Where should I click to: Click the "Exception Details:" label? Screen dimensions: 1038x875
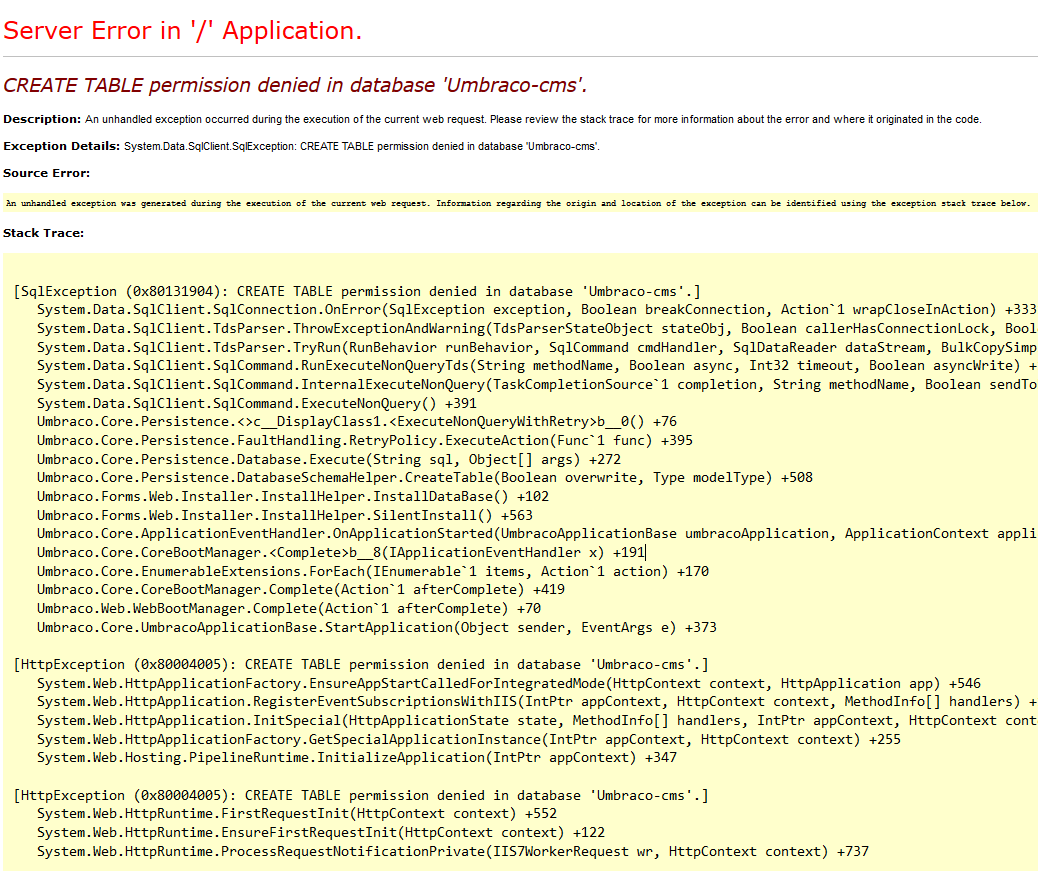[62, 146]
